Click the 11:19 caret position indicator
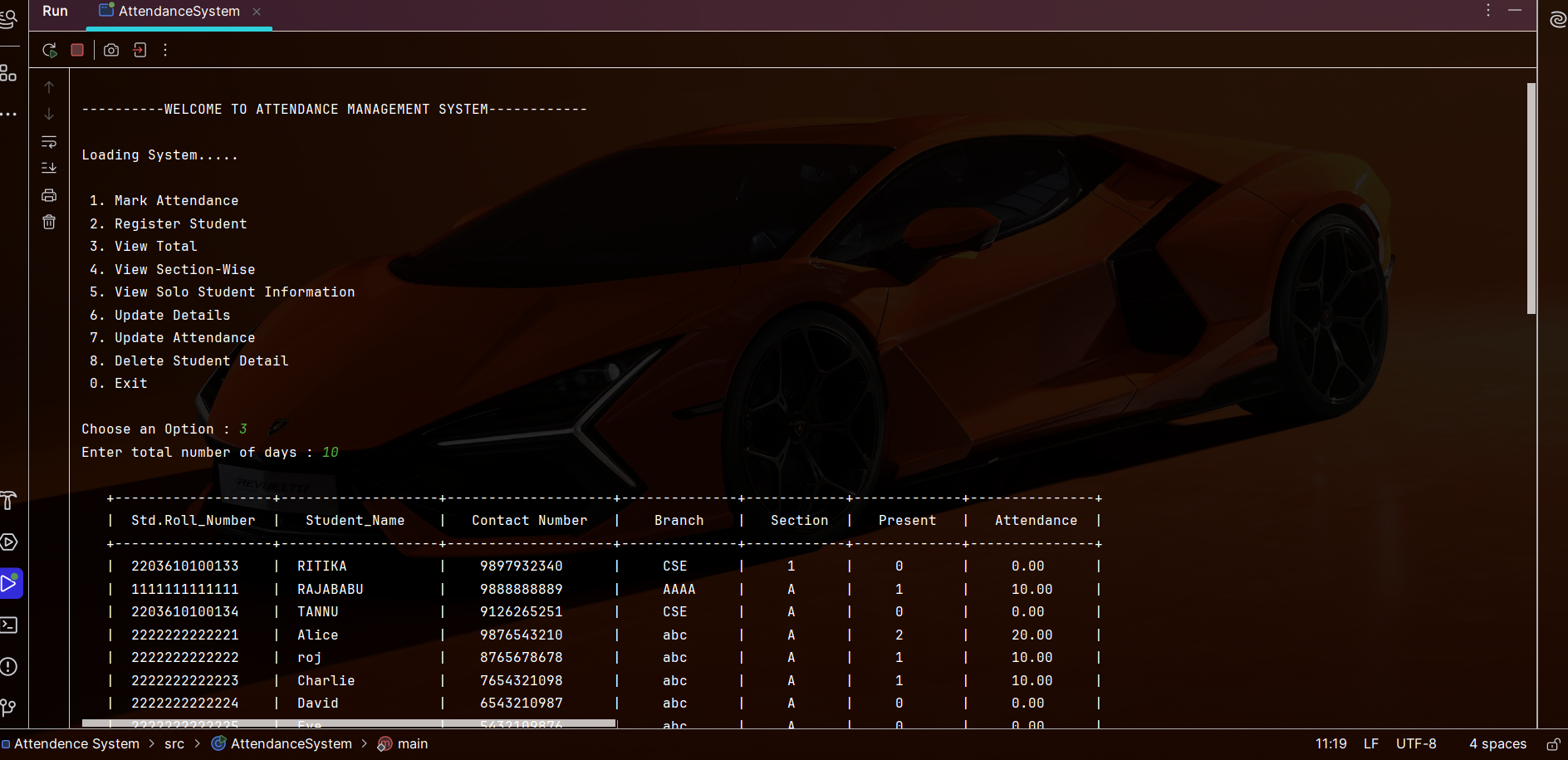 (x=1331, y=744)
